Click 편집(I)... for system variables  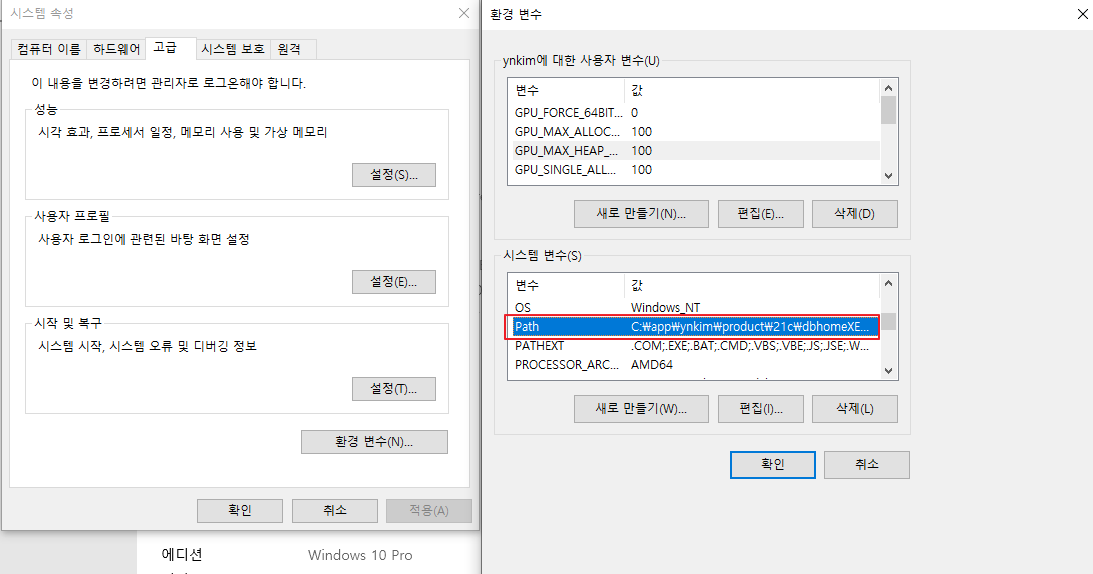point(760,409)
